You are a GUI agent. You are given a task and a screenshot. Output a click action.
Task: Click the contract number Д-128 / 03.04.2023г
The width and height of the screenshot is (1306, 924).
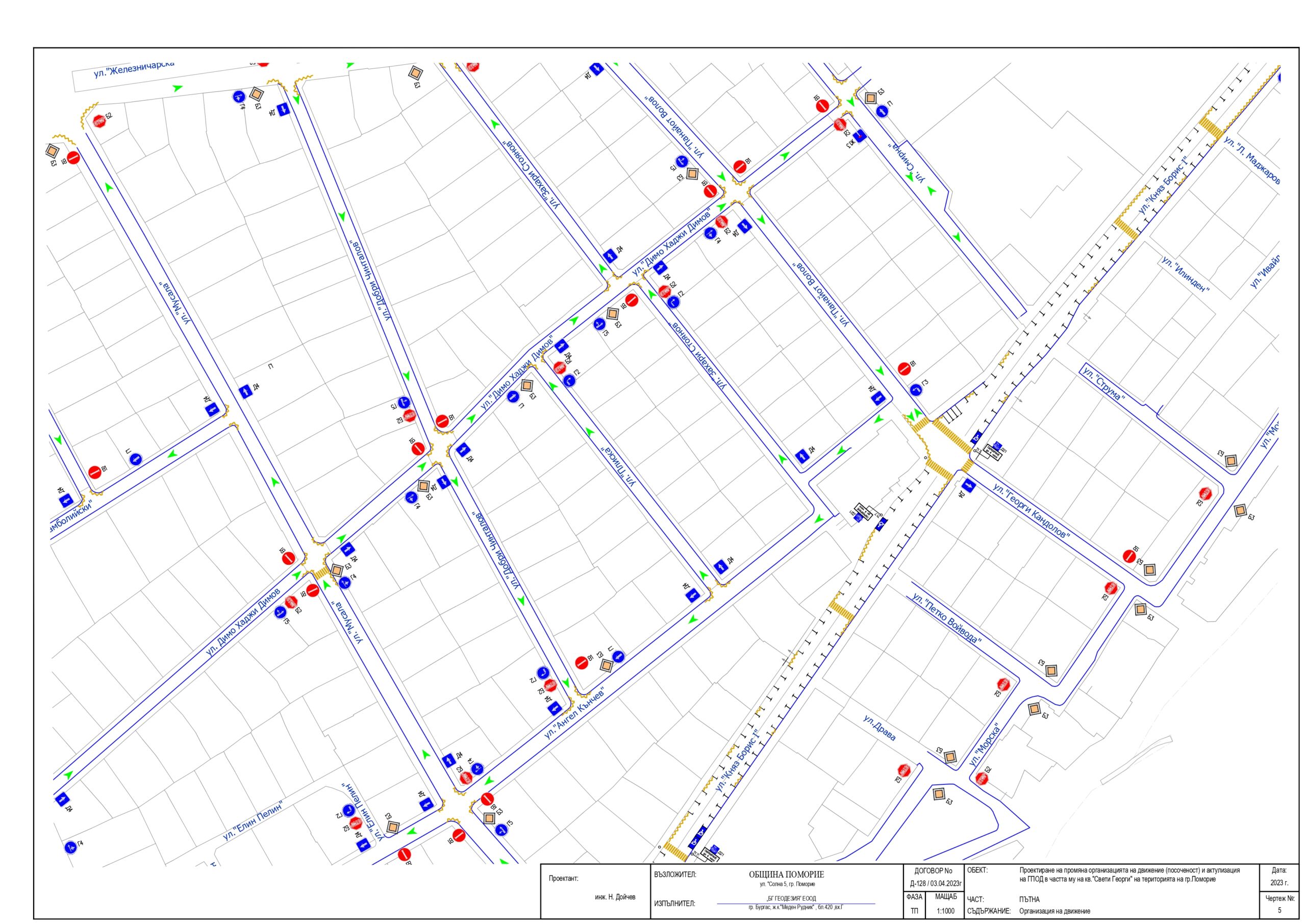(x=935, y=884)
